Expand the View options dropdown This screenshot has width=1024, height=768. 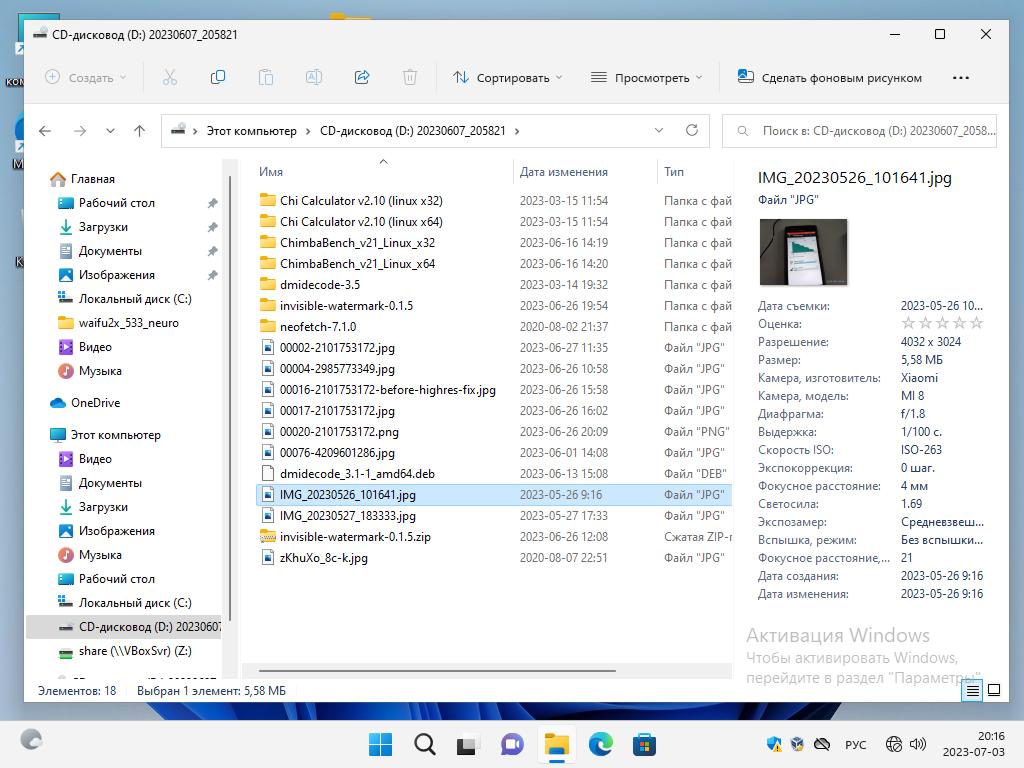(x=646, y=77)
